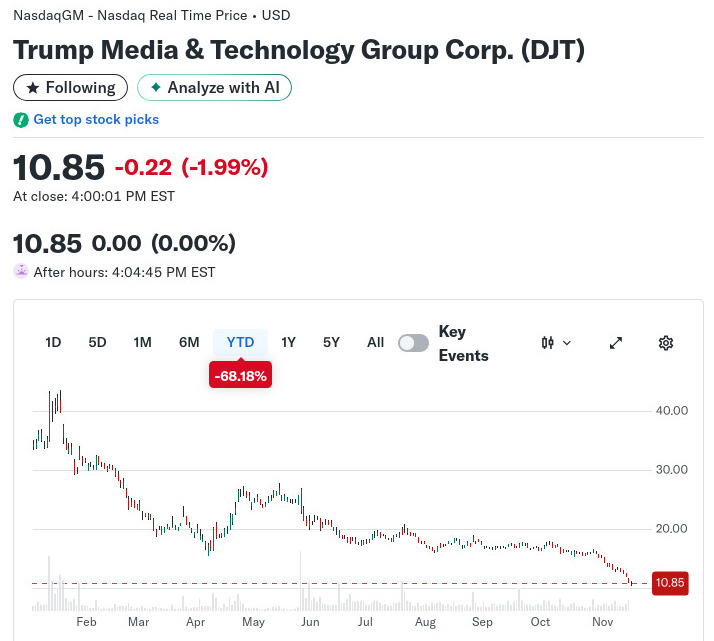Click the star icon in Following
This screenshot has width=714, height=641.
pos(32,88)
